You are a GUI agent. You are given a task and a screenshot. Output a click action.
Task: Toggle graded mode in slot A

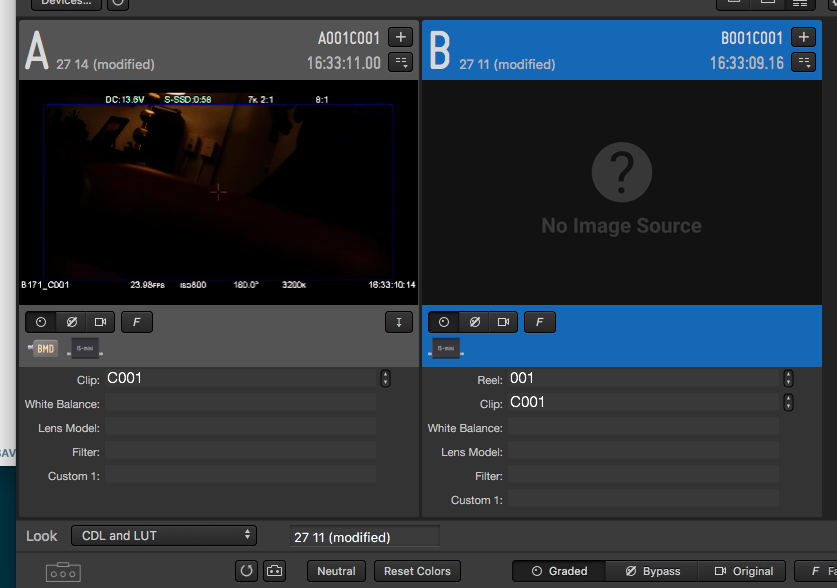coord(41,322)
